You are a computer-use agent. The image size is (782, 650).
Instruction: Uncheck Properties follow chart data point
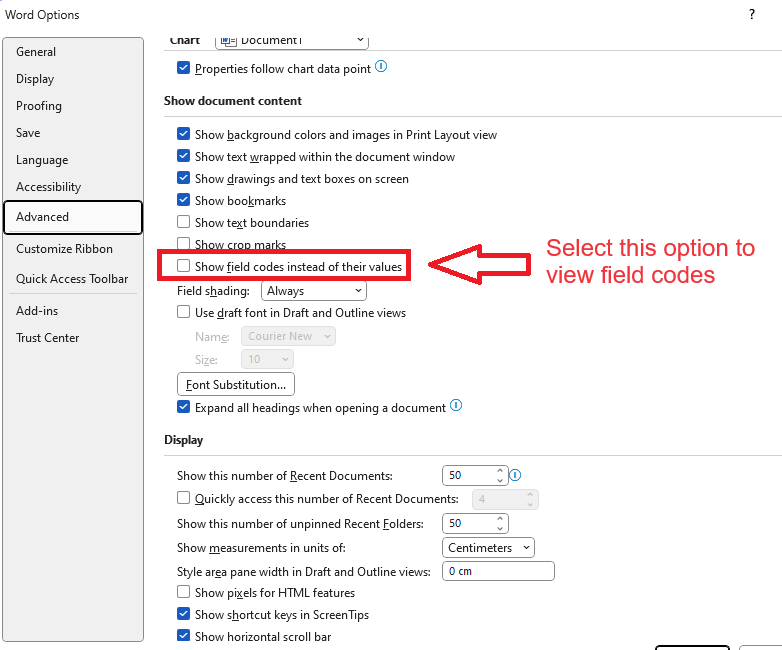tap(184, 68)
